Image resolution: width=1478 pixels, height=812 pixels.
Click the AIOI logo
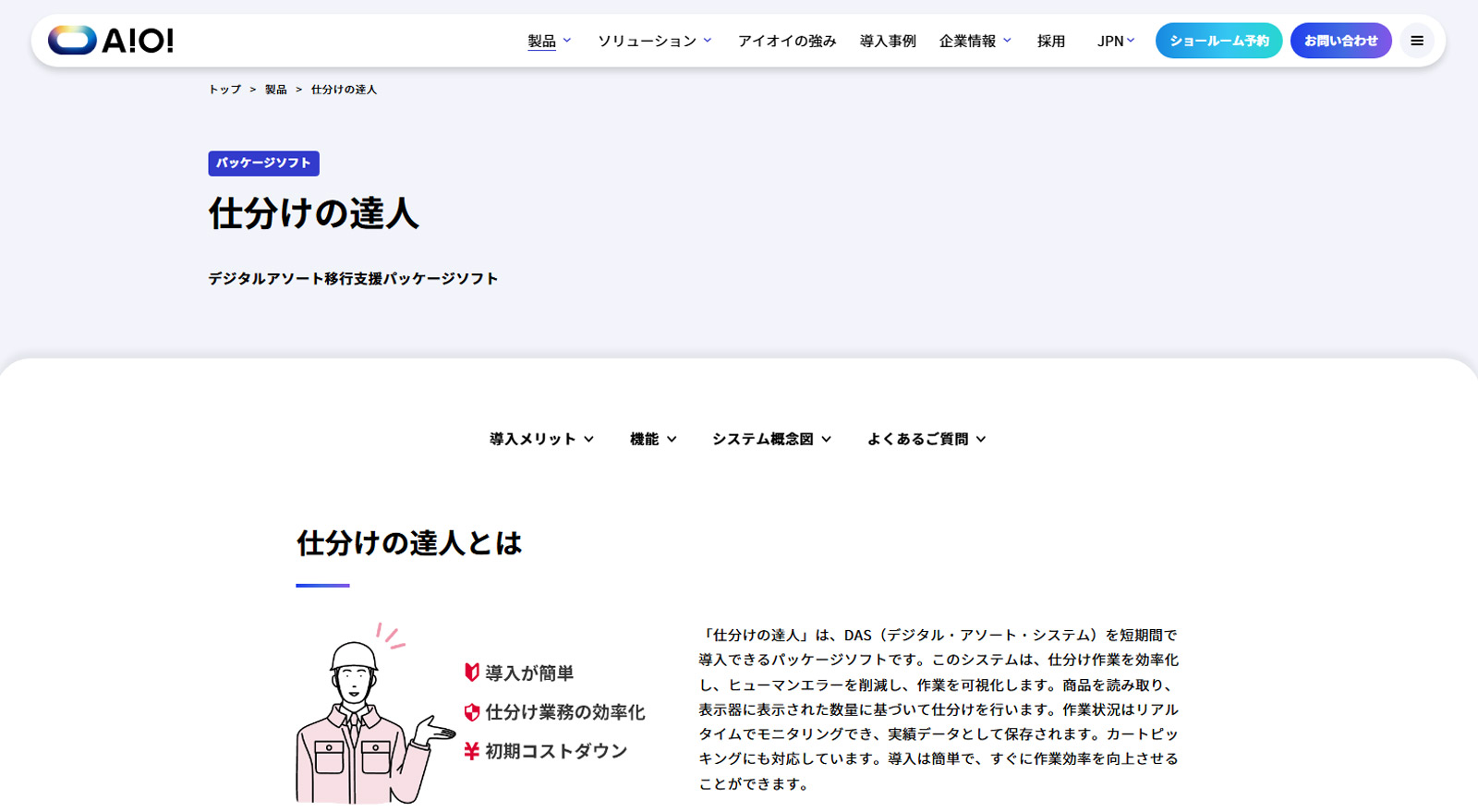pos(111,40)
